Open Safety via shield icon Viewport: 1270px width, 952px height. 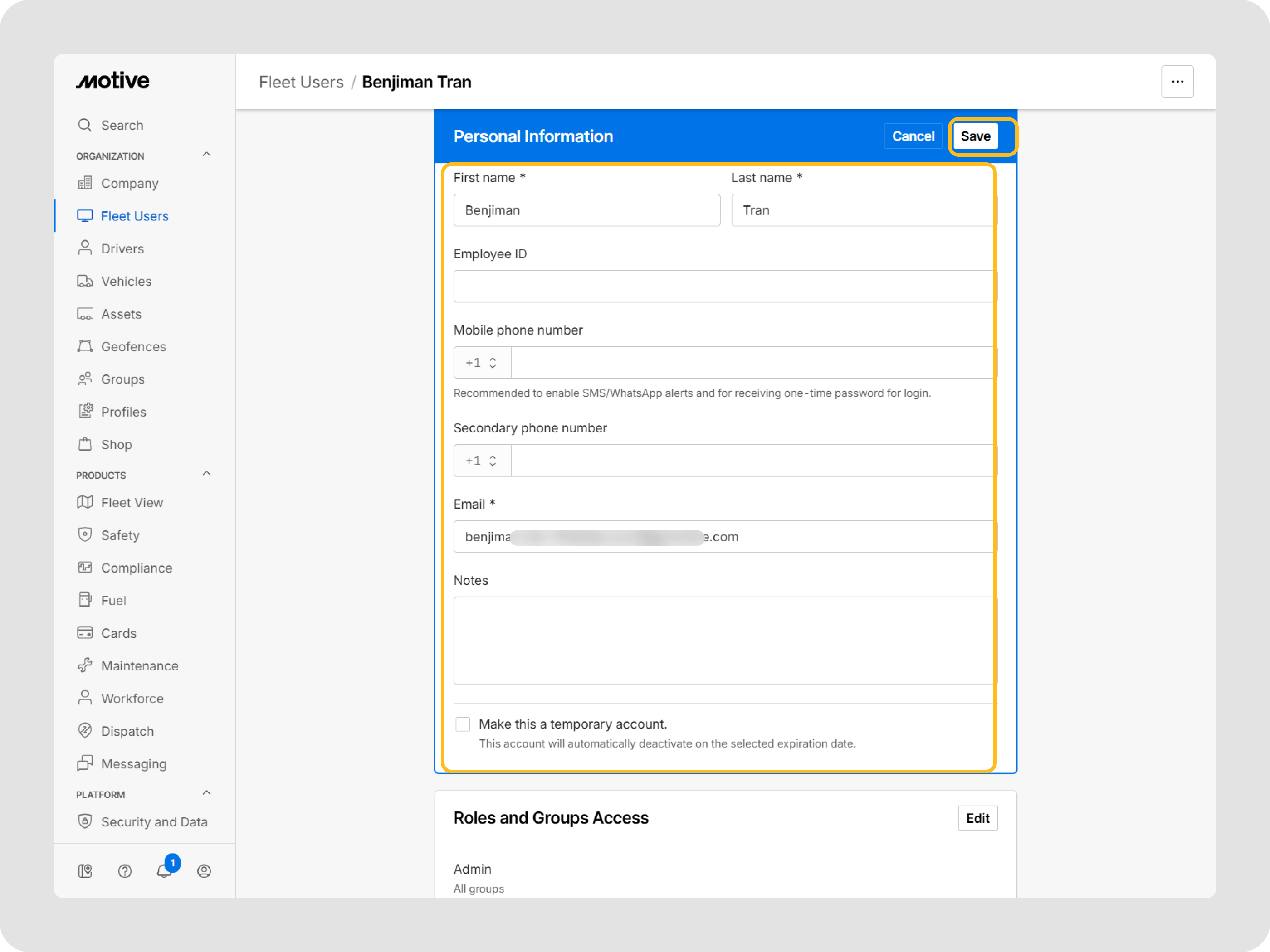tap(85, 535)
